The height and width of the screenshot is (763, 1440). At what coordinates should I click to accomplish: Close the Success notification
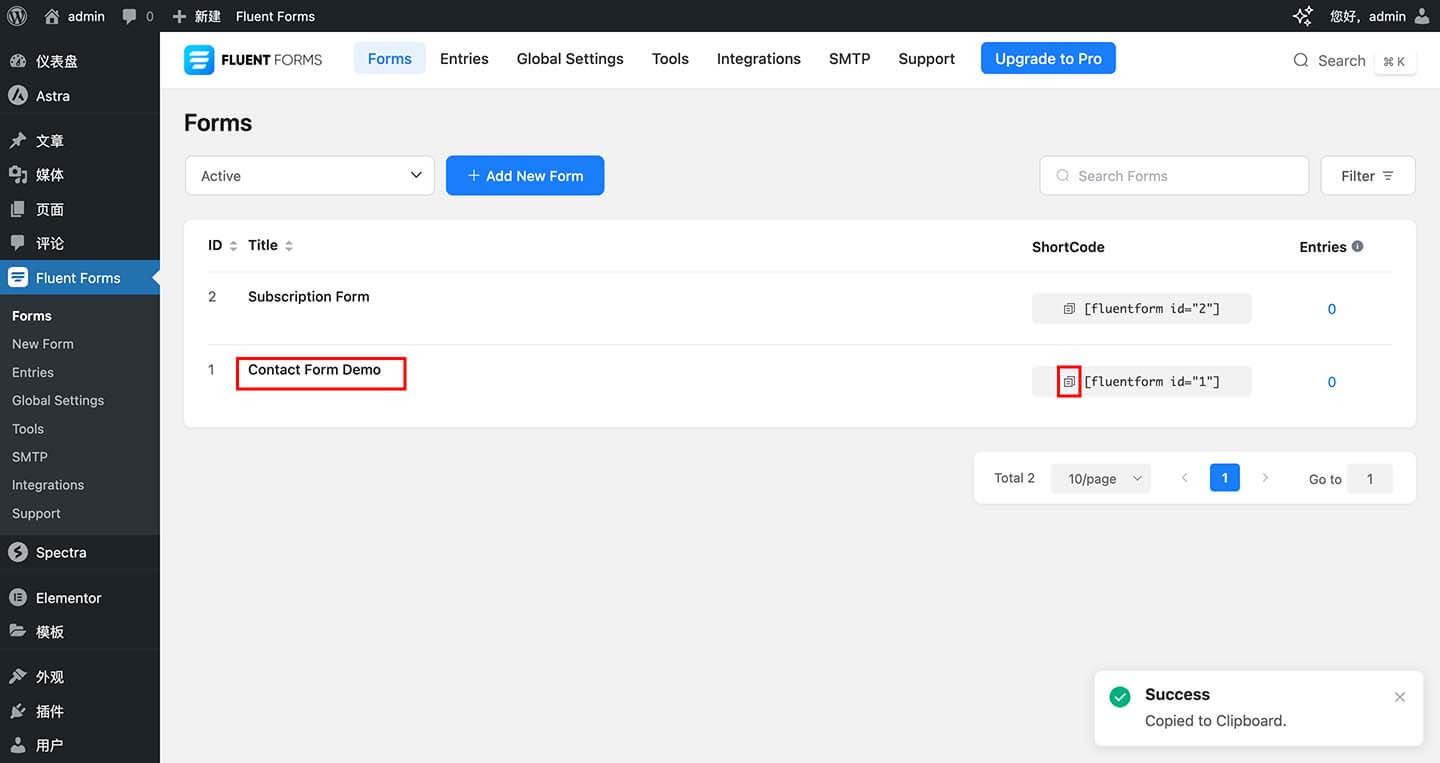pos(1400,697)
